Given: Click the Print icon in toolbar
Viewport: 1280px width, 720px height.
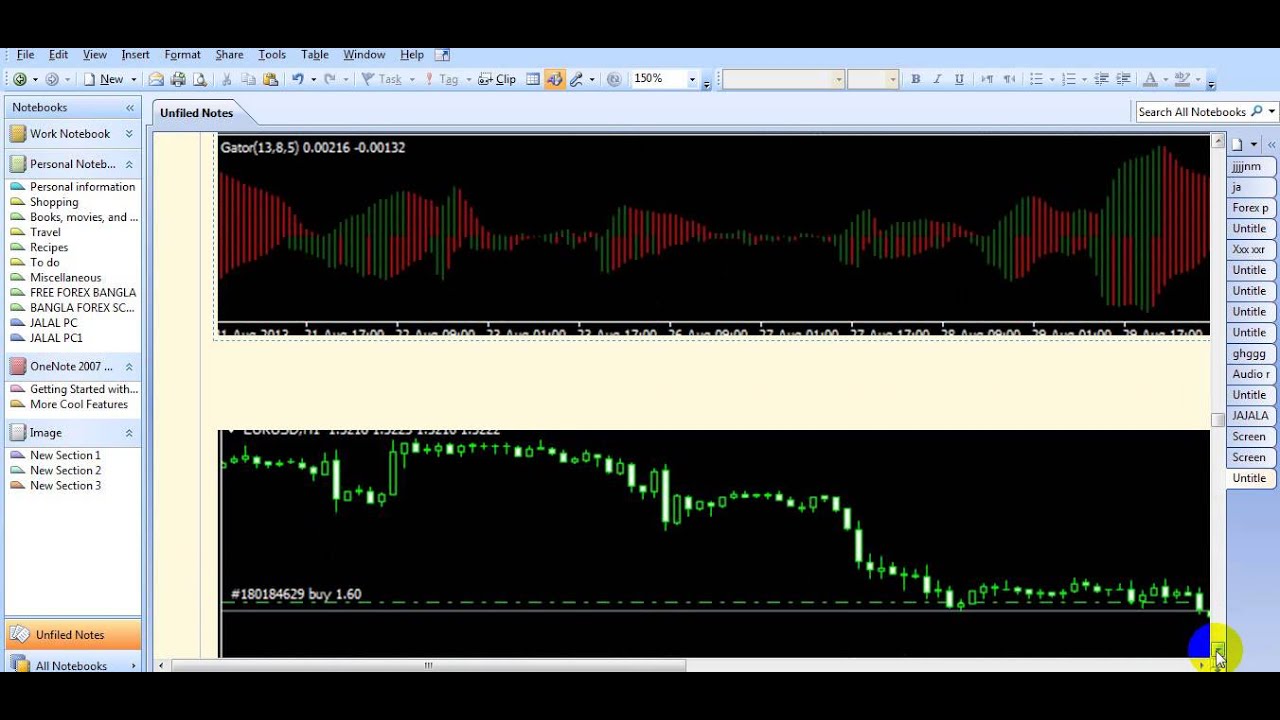Looking at the screenshot, I should pos(178,79).
